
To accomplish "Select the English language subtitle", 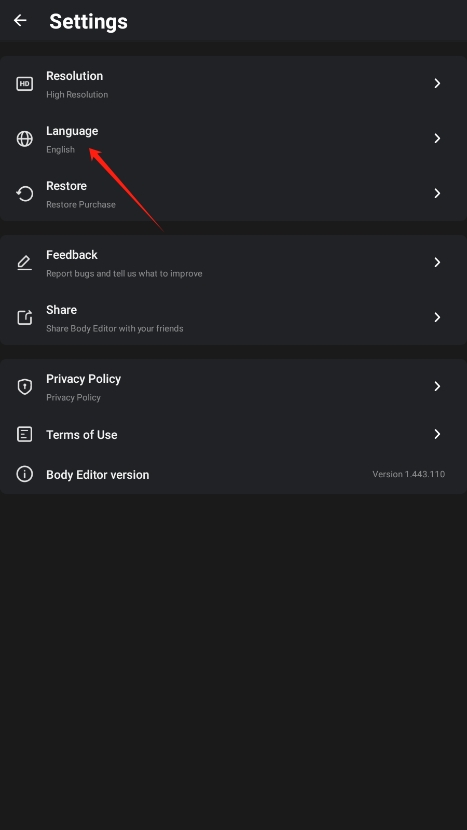I will pos(60,150).
